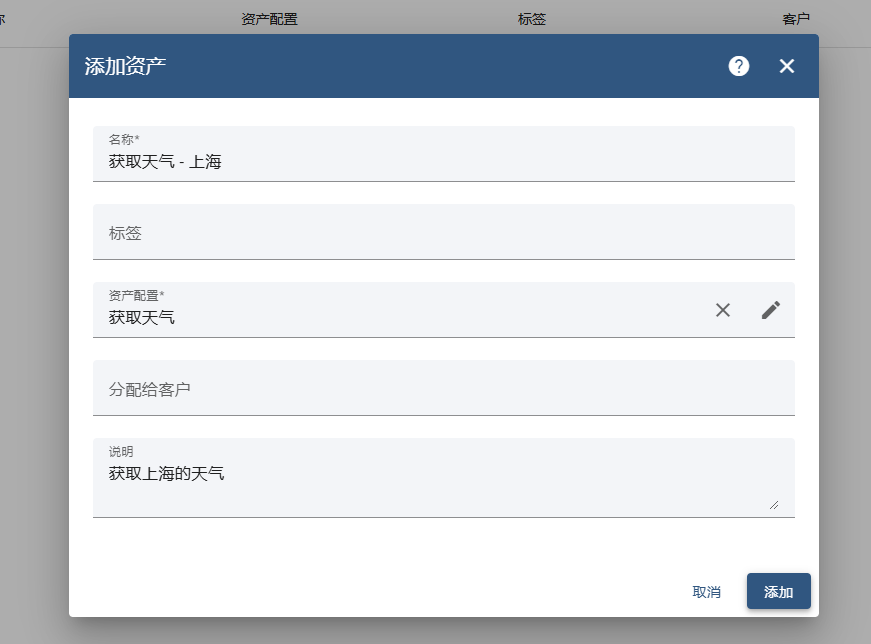The width and height of the screenshot is (871, 644).
Task: Click the 添加资产 dialog title
Action: click(126, 66)
